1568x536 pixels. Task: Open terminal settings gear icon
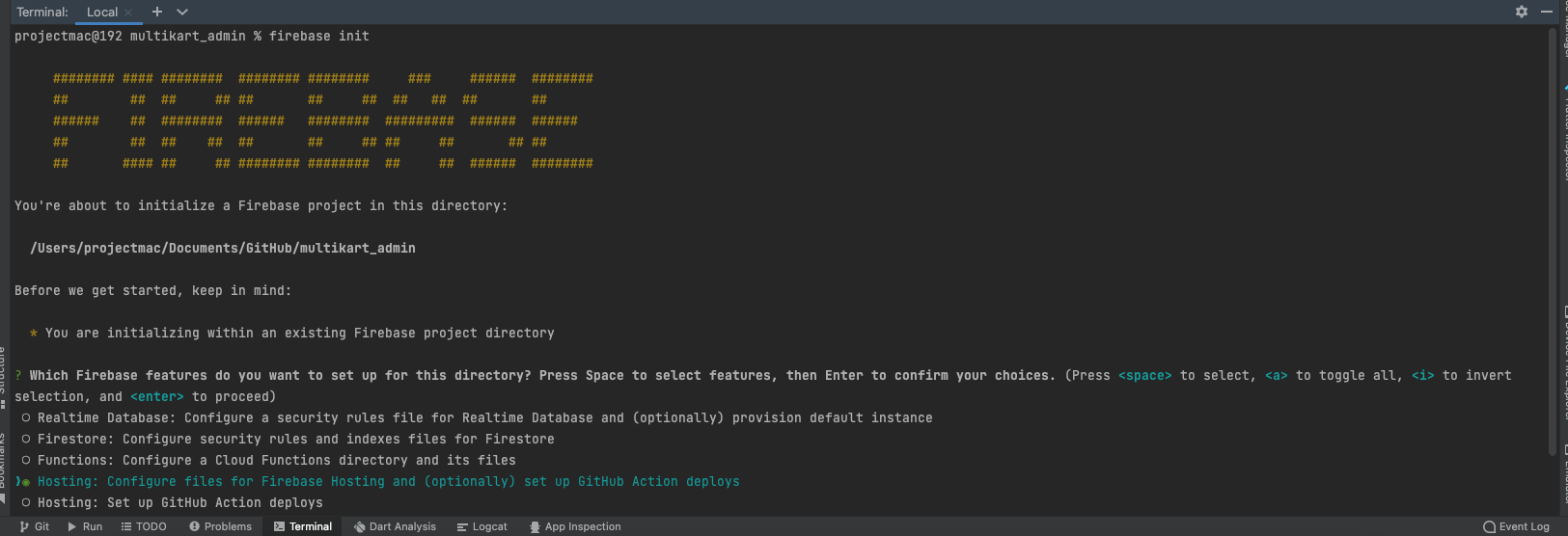coord(1522,12)
